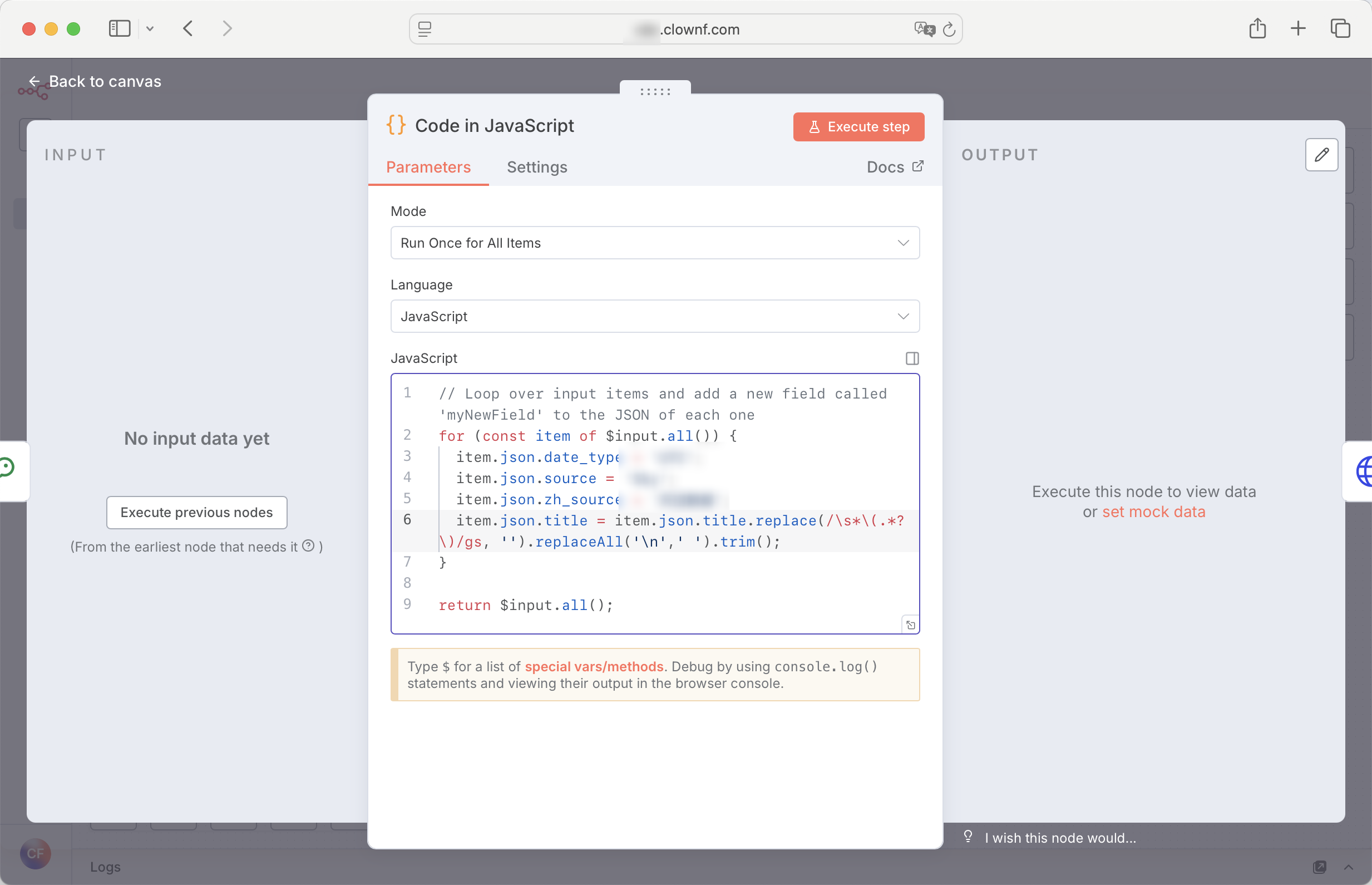The height and width of the screenshot is (885, 1372).
Task: Expand the Language dropdown
Action: point(654,316)
